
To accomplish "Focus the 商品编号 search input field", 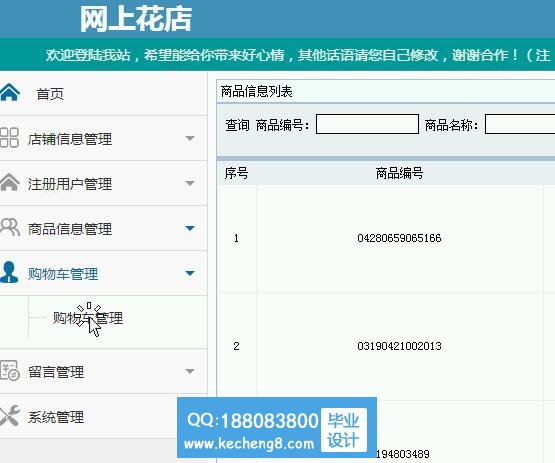I will 367,124.
